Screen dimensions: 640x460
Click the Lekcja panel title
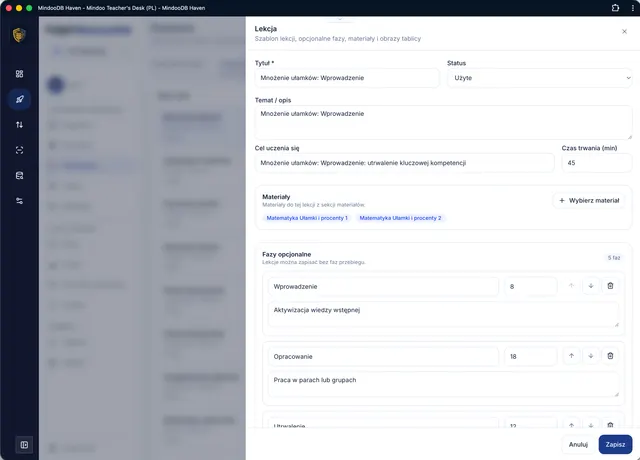266,29
